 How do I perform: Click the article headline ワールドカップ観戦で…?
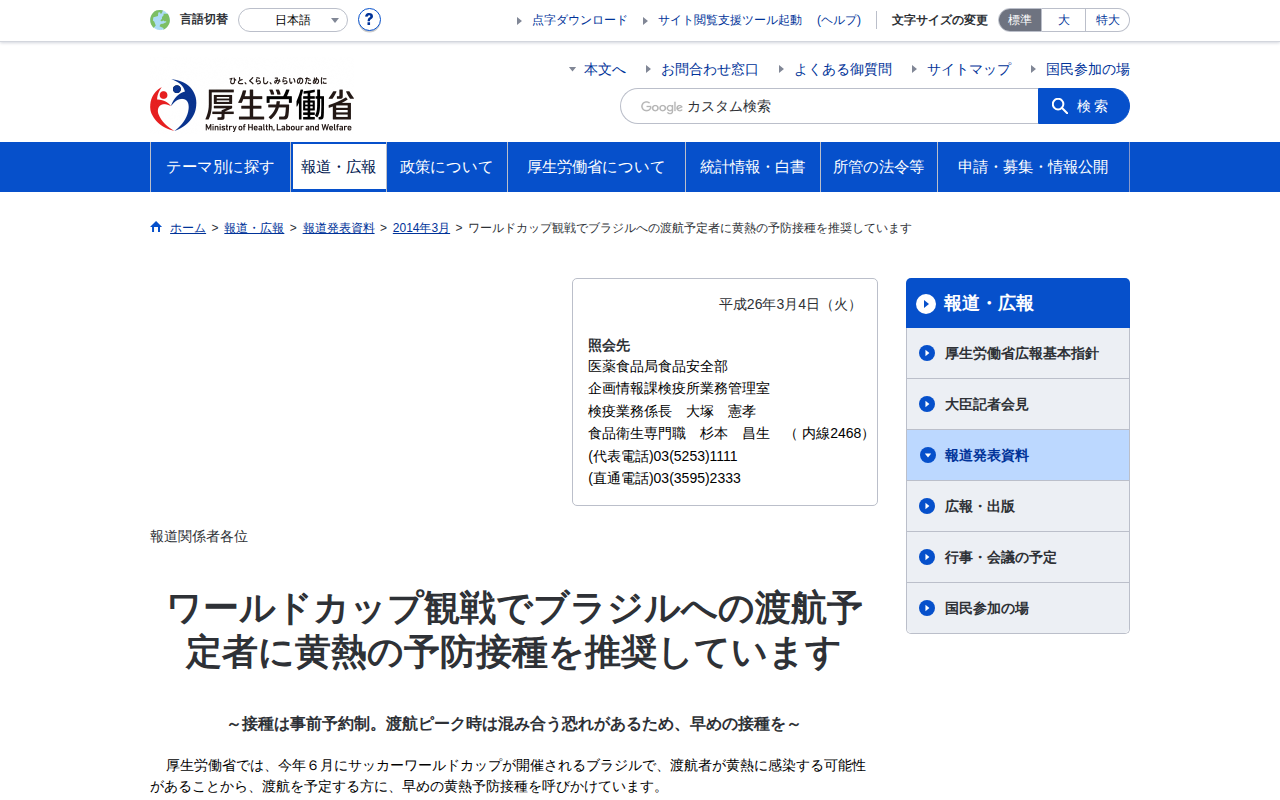(x=514, y=630)
